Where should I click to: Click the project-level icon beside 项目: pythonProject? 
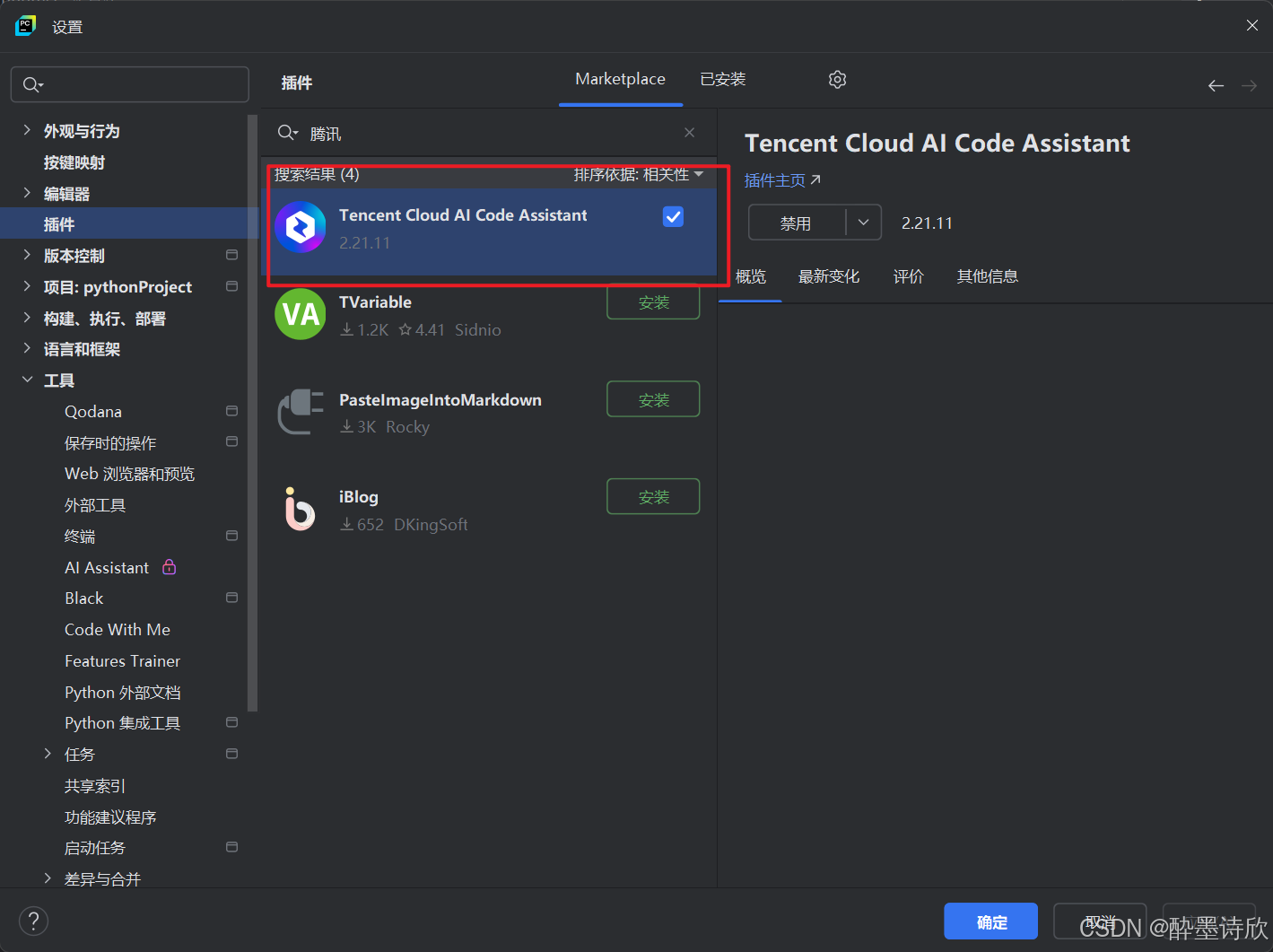[231, 286]
